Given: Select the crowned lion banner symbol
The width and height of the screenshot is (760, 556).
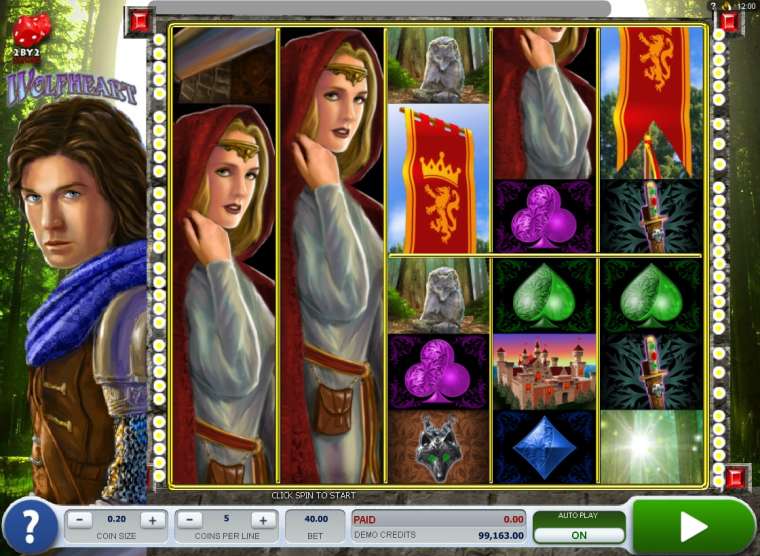Looking at the screenshot, I should [439, 178].
